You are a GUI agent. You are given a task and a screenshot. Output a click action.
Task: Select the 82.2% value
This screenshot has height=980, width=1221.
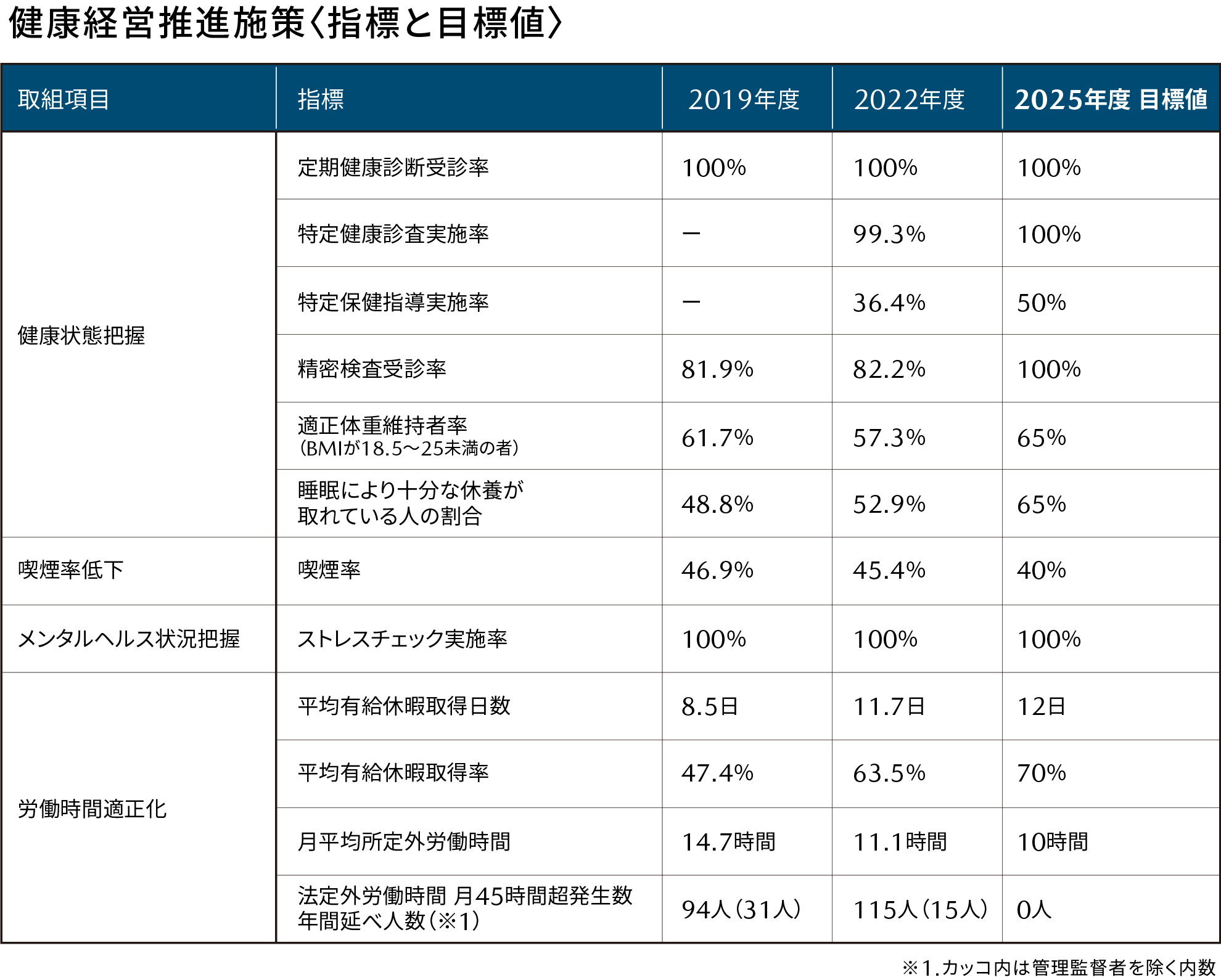click(889, 369)
